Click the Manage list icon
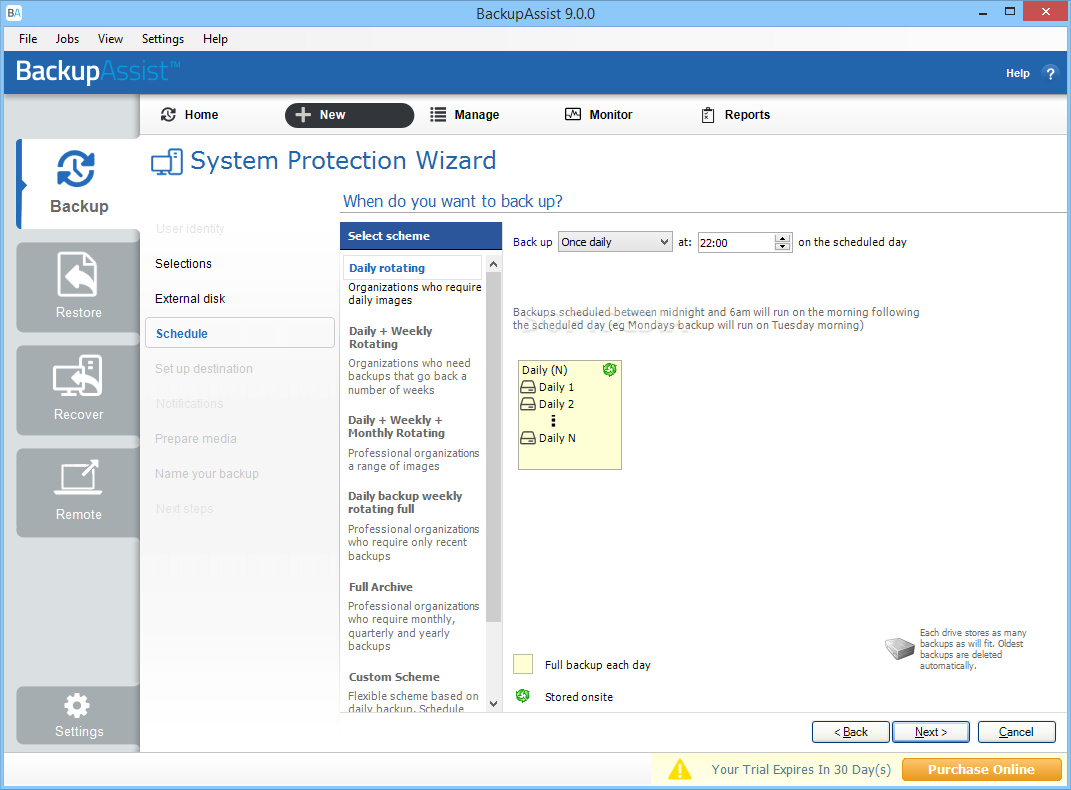Viewport: 1071px width, 790px height. pos(438,115)
